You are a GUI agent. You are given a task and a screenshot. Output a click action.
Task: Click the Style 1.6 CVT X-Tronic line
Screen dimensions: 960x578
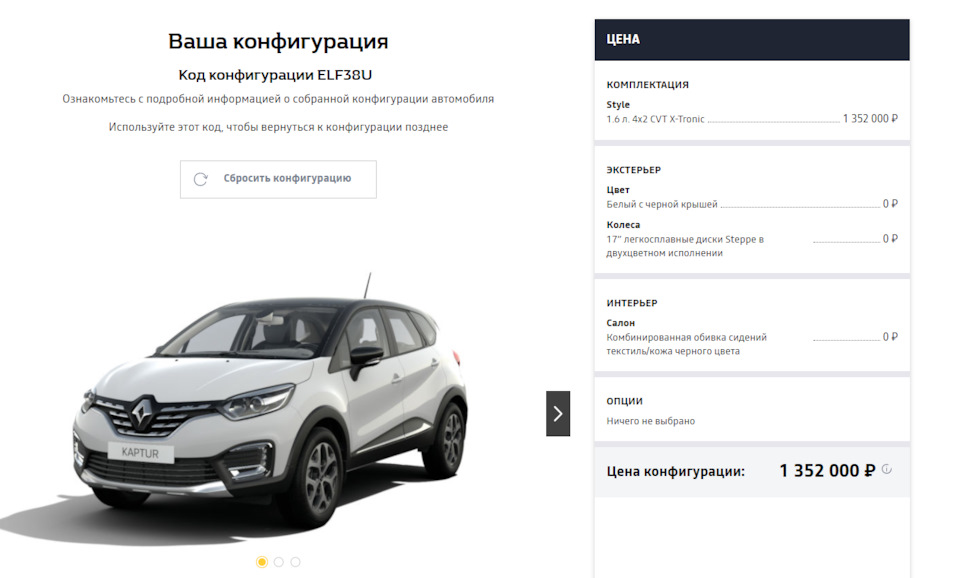(x=752, y=119)
